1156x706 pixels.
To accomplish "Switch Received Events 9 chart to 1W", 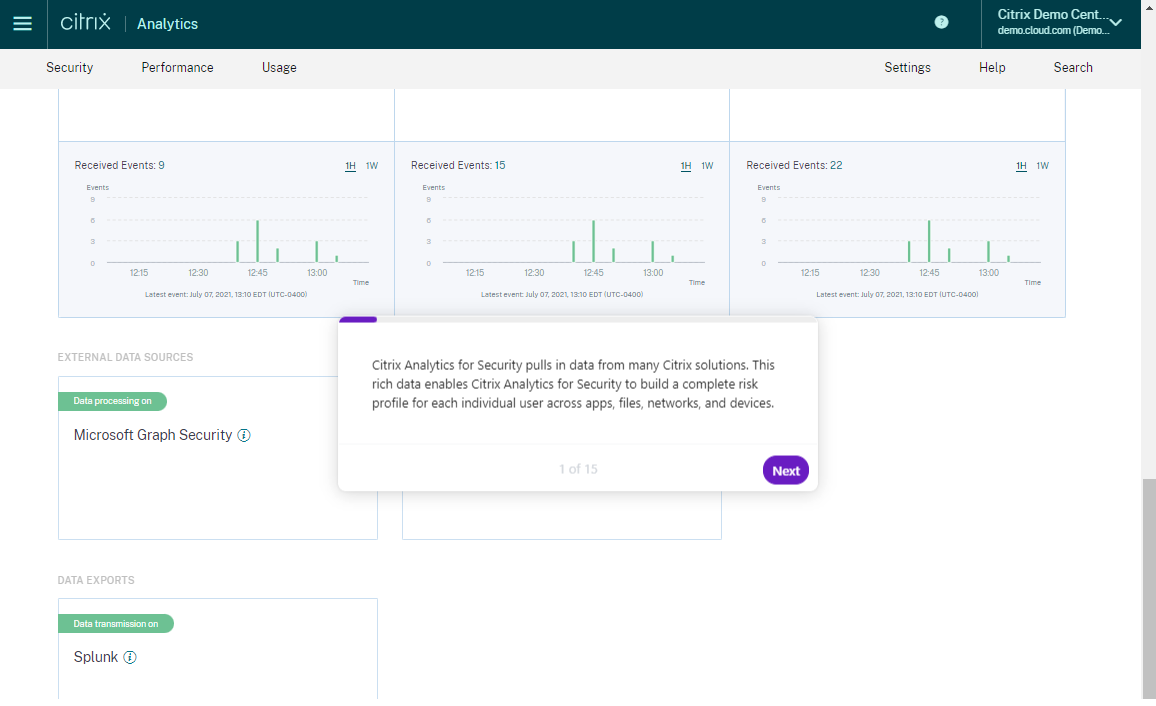I will coord(372,166).
